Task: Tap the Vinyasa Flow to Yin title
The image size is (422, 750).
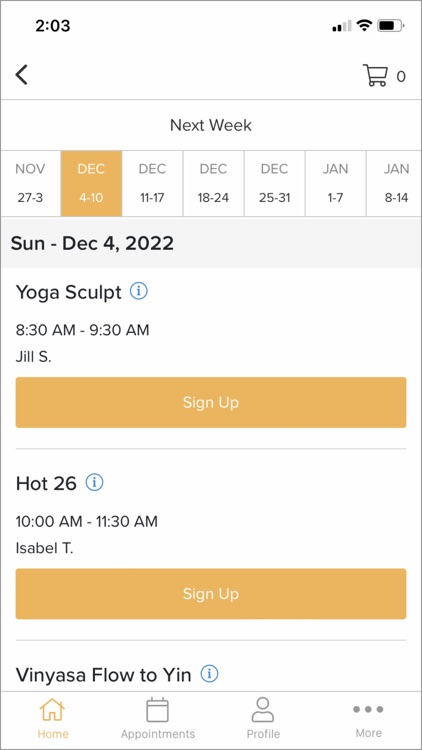Action: point(103,675)
